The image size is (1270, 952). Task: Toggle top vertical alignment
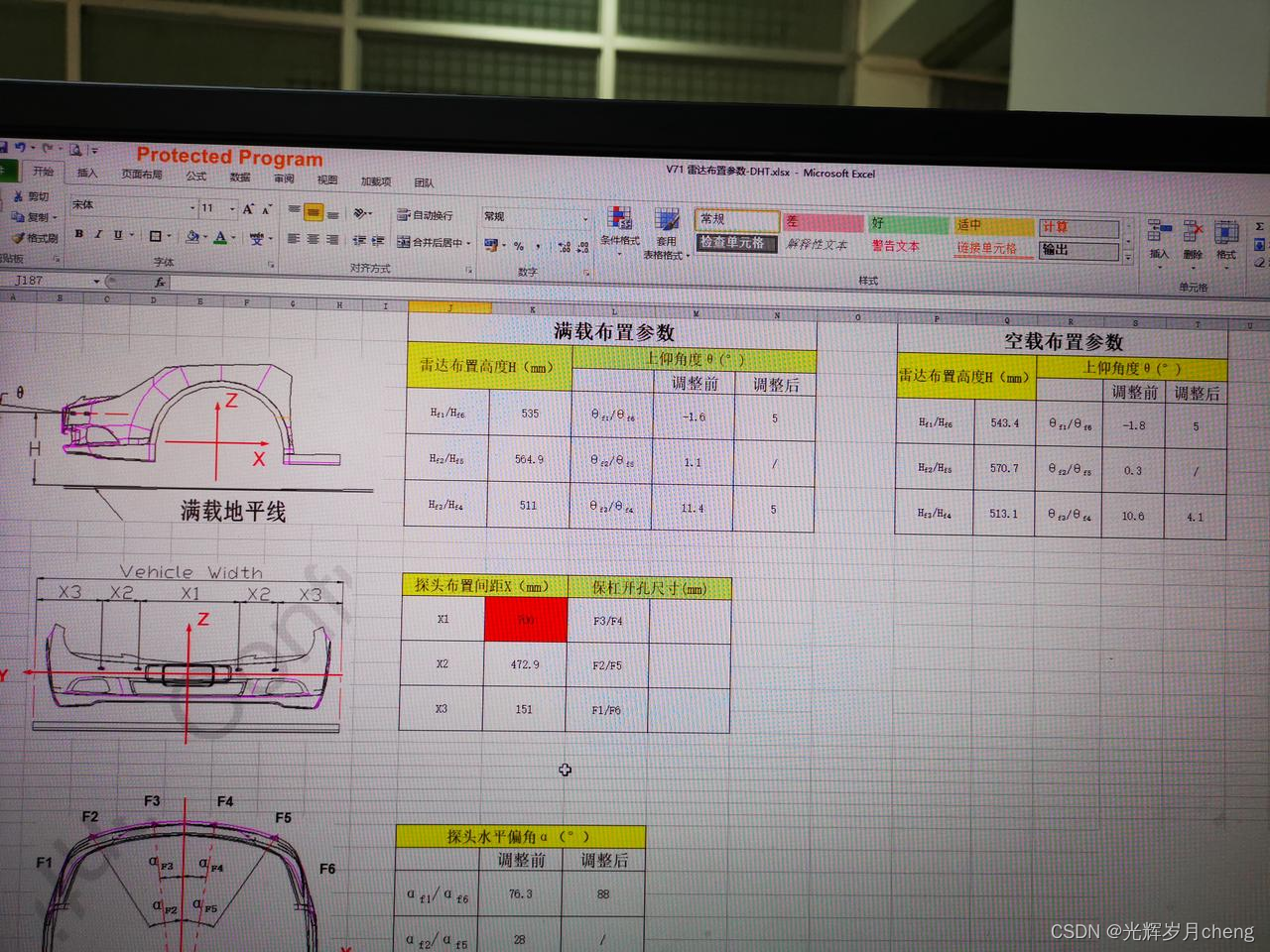(x=295, y=210)
